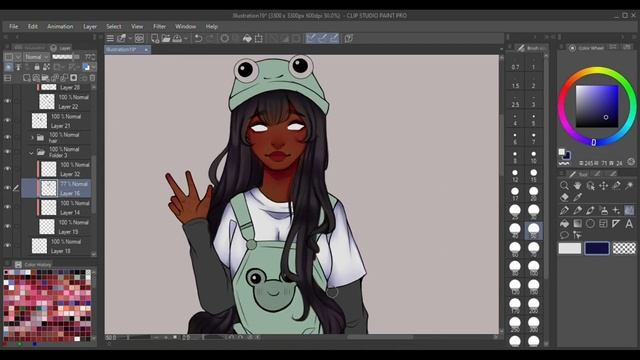
Task: Hide Layer 13 with its eye icon
Action: point(7,226)
